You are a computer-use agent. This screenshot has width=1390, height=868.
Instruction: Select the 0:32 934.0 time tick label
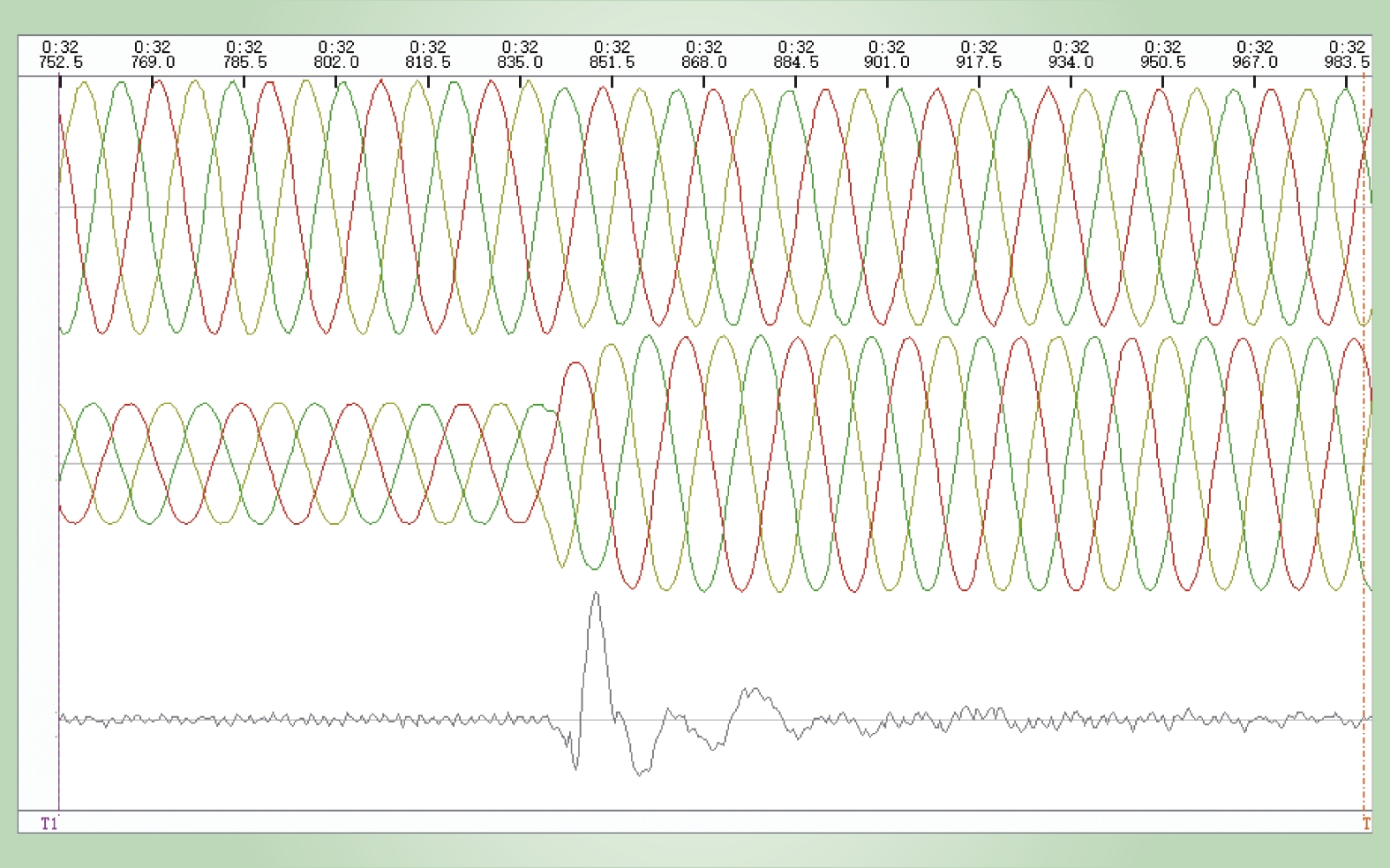click(x=1071, y=55)
